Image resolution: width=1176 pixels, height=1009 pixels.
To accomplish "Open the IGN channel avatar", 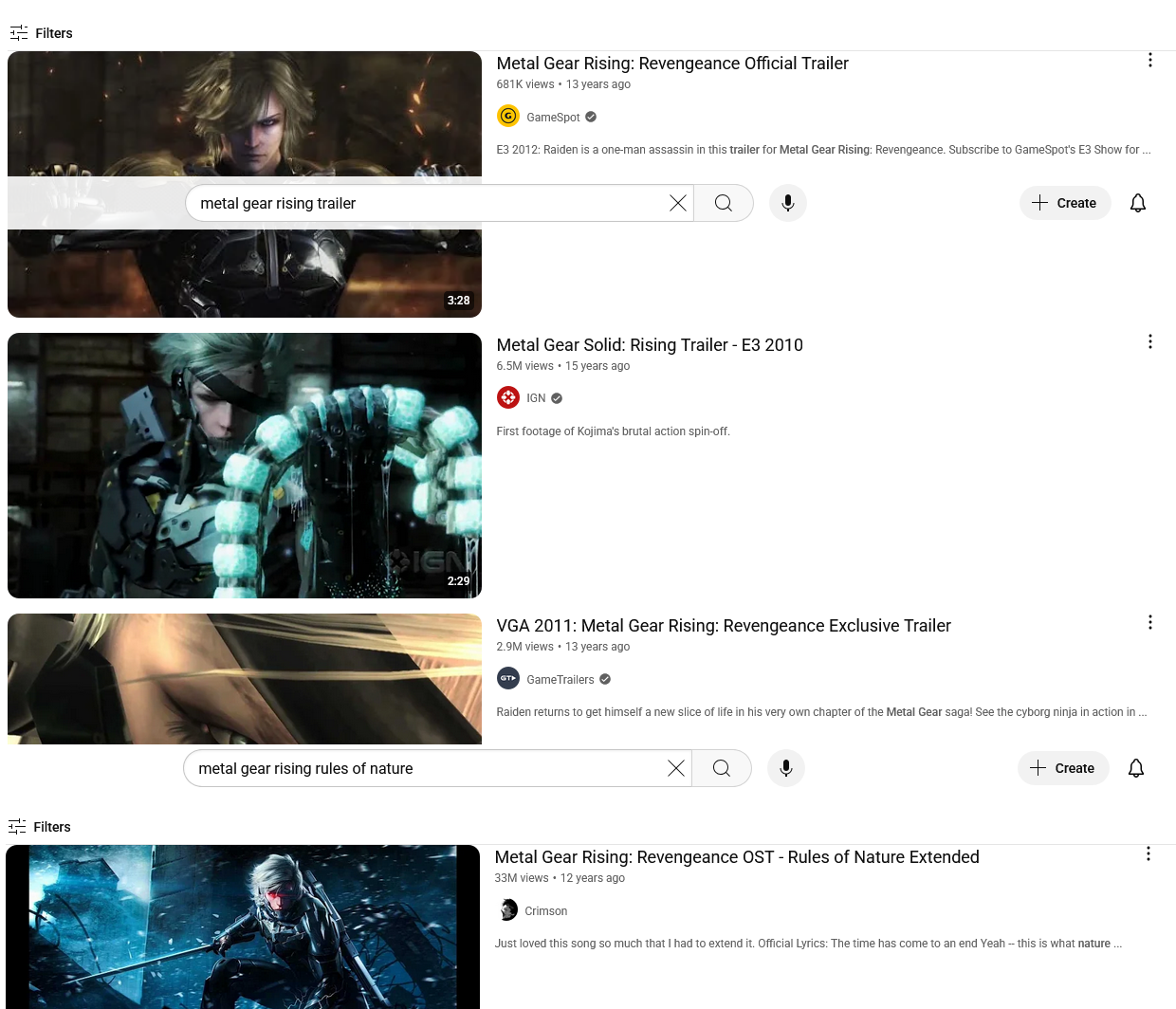I will 508,397.
